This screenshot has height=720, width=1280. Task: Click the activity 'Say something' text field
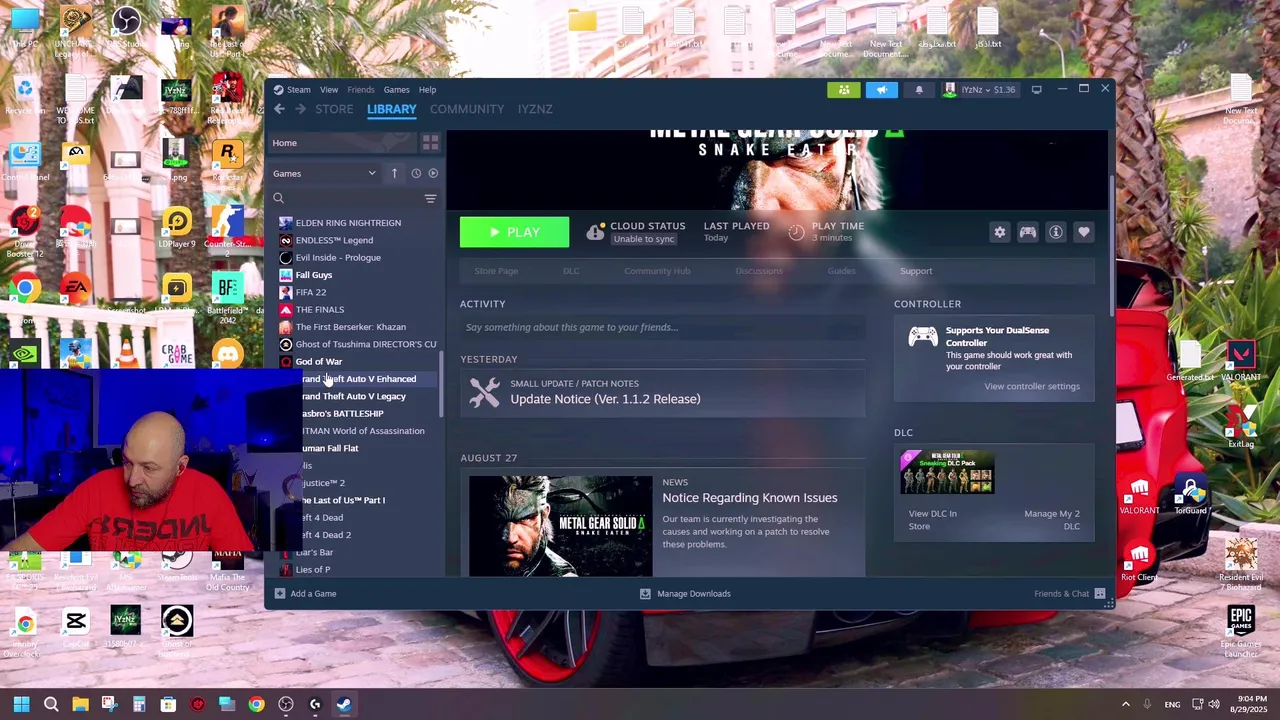662,327
